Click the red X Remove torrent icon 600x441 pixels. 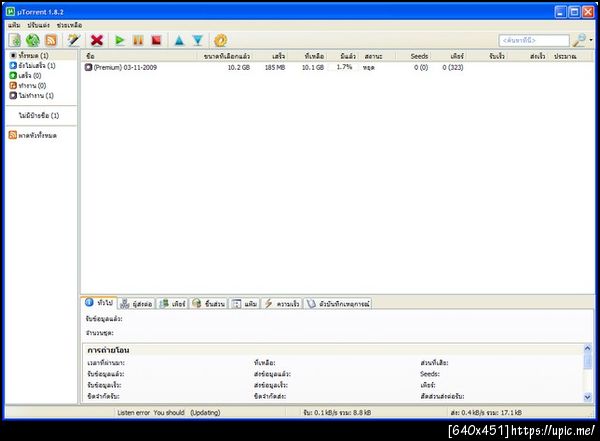[x=97, y=40]
